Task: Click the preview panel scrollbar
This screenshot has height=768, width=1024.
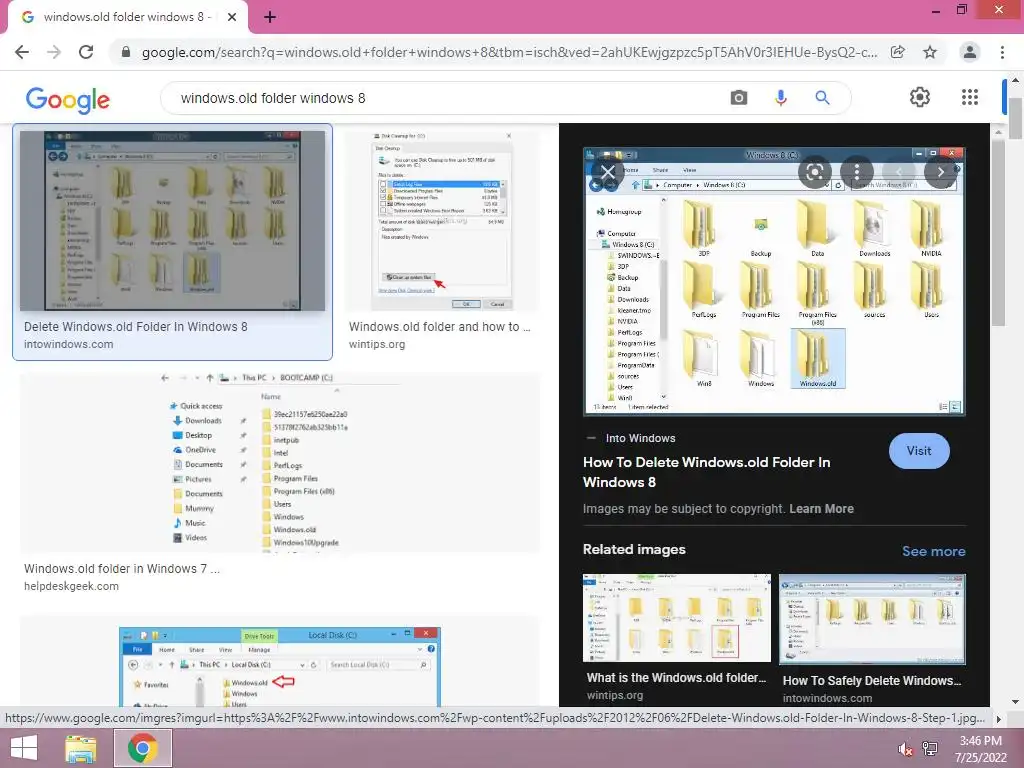Action: pyautogui.click(x=999, y=232)
